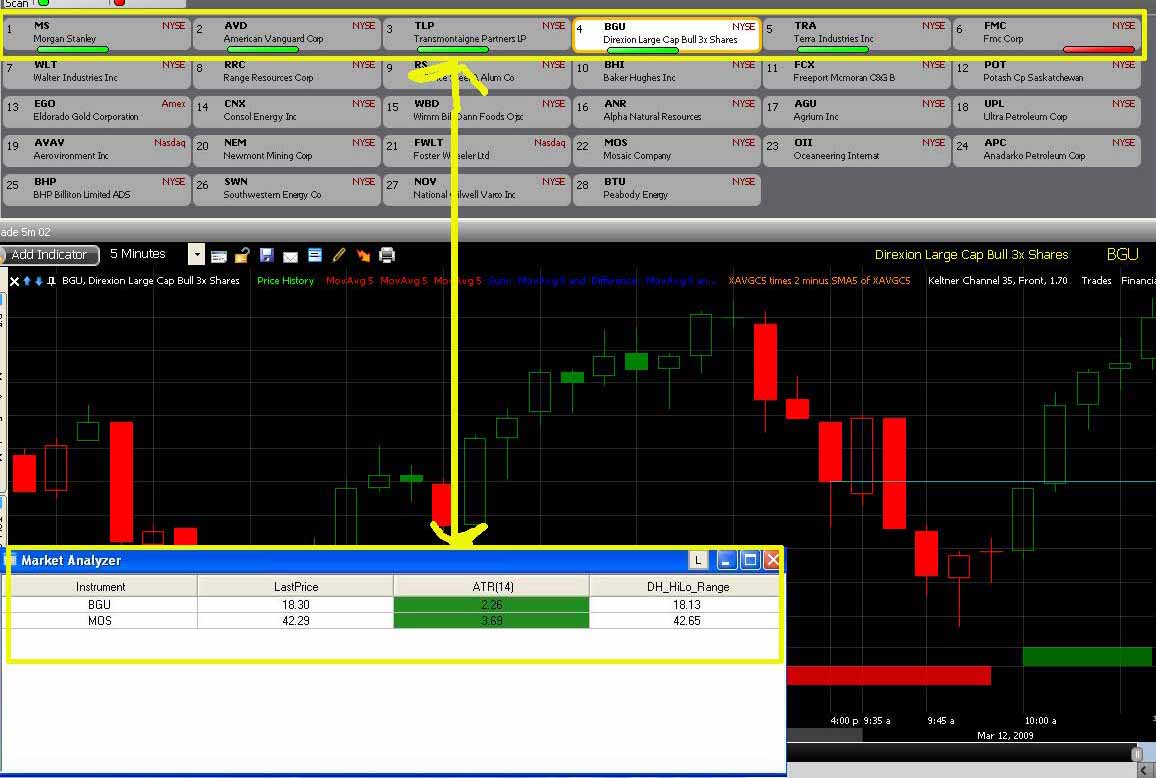Click the XAVGC5 times 2 minus SMA5 legend
The image size is (1156, 778).
pos(819,281)
